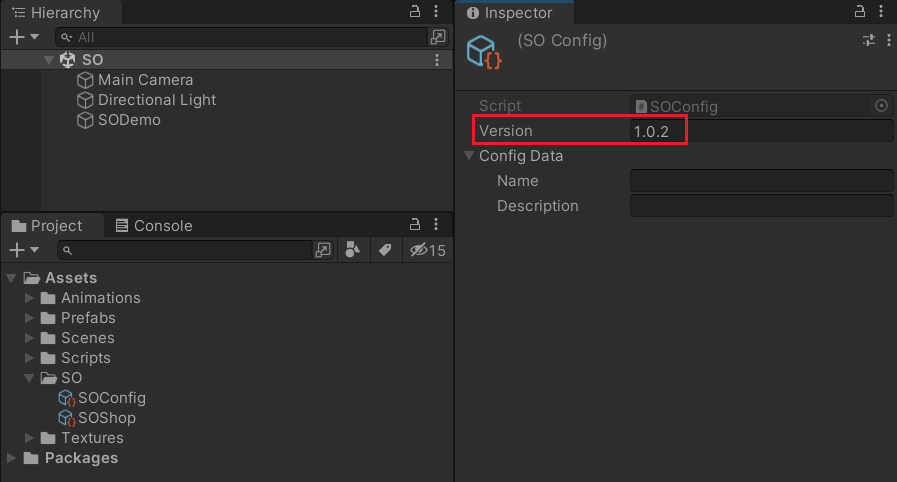Open Inspector preset settings icon
The image size is (897, 482).
(x=868, y=40)
